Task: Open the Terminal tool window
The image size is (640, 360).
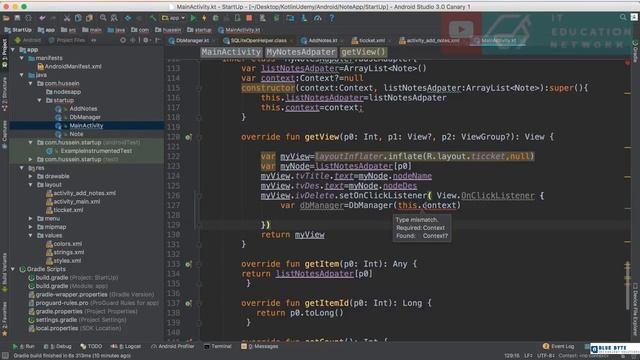Action: 218,347
